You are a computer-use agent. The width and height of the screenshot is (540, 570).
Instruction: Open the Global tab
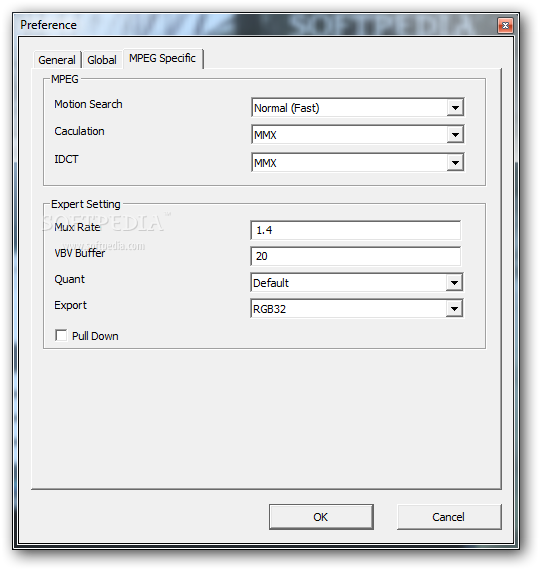(102, 60)
